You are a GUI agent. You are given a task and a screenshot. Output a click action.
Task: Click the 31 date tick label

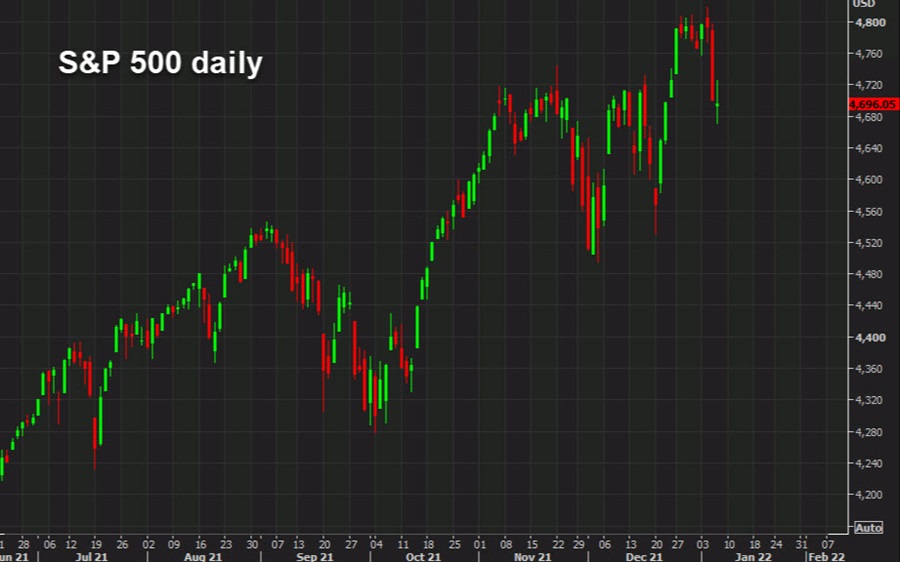click(801, 544)
